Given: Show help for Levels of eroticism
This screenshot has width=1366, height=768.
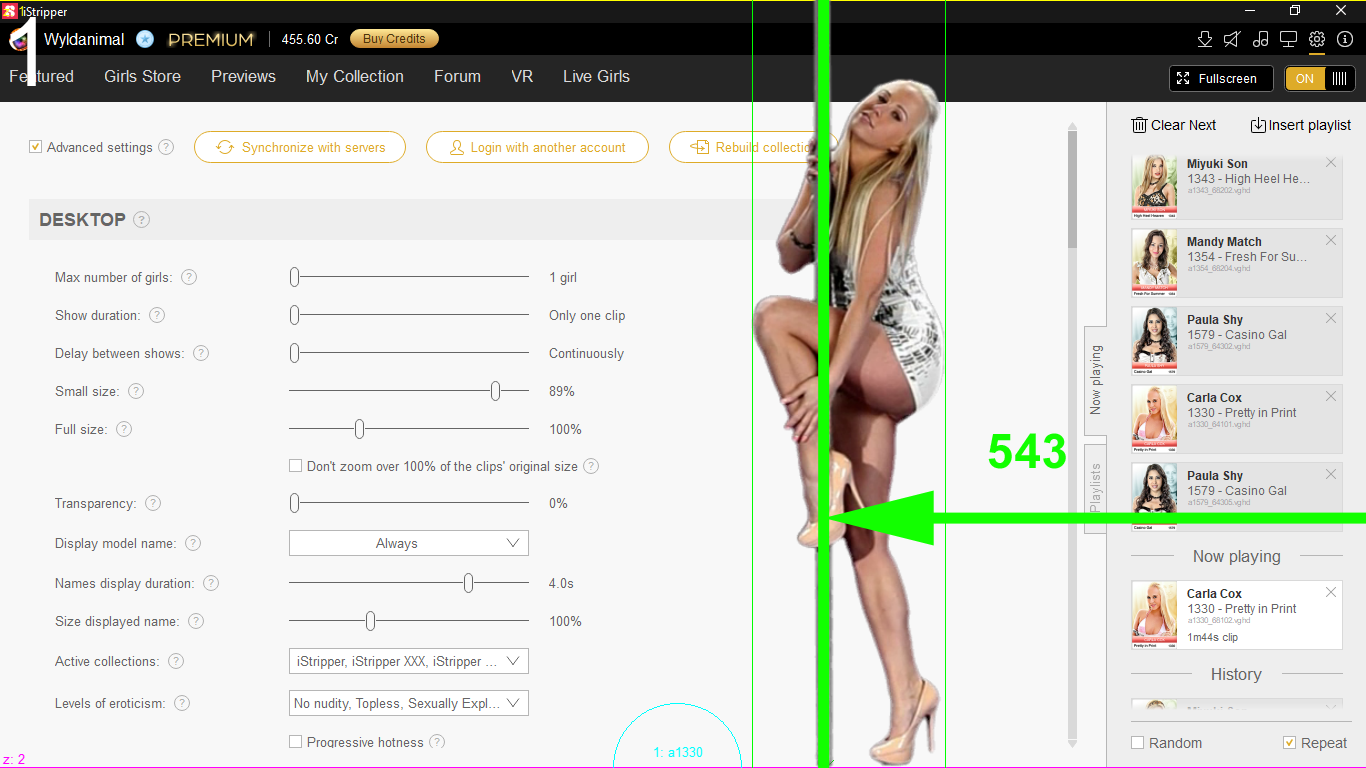Looking at the screenshot, I should tap(182, 703).
